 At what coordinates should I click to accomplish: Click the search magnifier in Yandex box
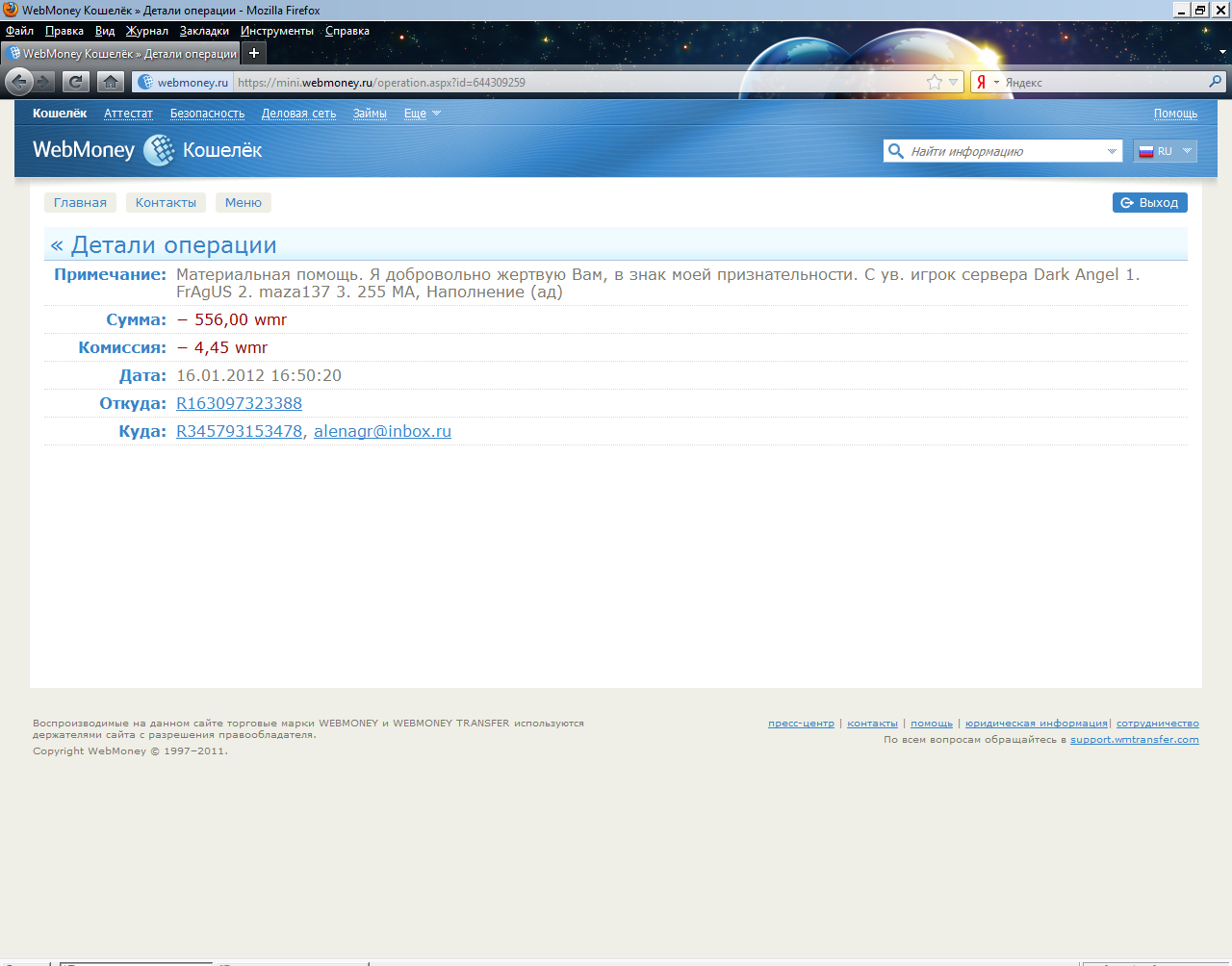click(1216, 82)
